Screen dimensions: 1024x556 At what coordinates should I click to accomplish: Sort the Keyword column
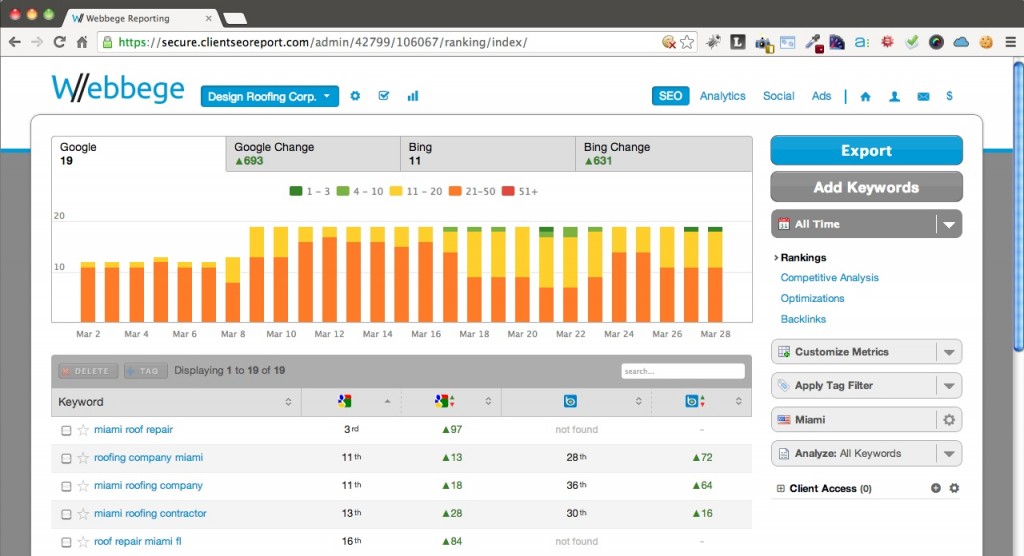coord(176,402)
